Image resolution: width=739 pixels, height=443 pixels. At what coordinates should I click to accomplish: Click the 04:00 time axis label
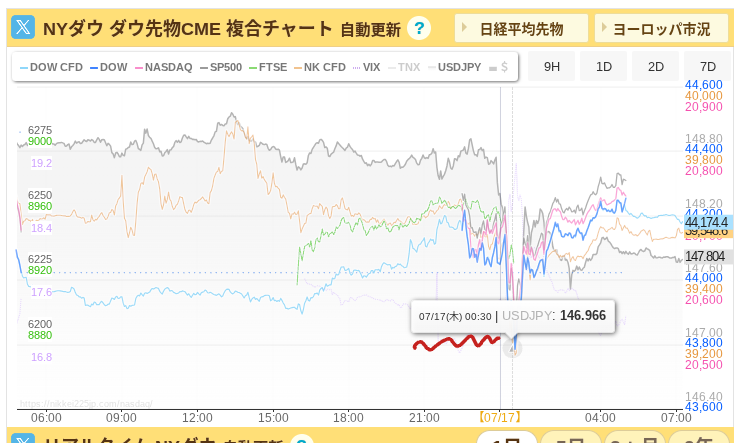pos(600,418)
